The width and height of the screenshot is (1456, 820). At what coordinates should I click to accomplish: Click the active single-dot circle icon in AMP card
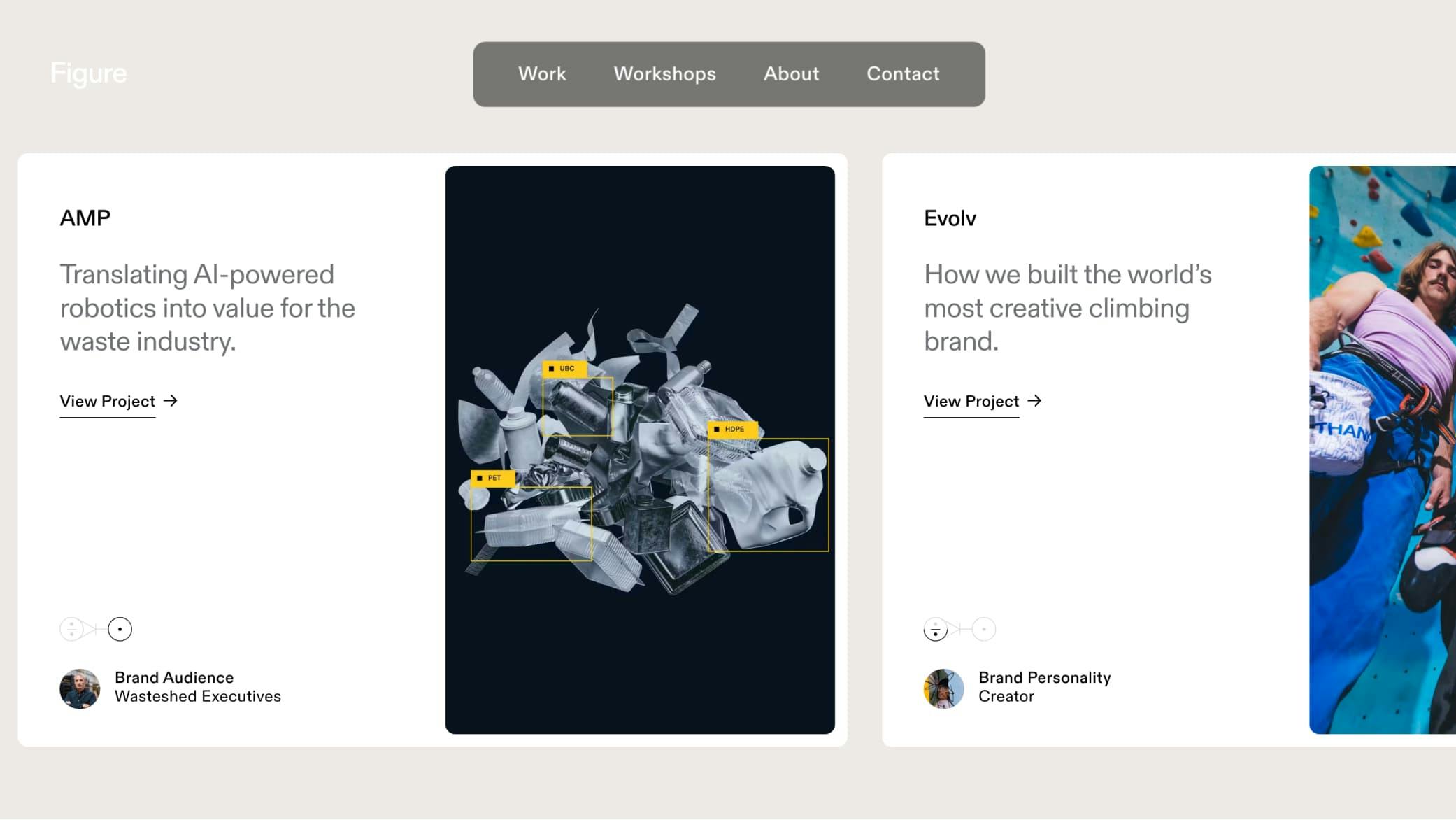[x=120, y=629]
